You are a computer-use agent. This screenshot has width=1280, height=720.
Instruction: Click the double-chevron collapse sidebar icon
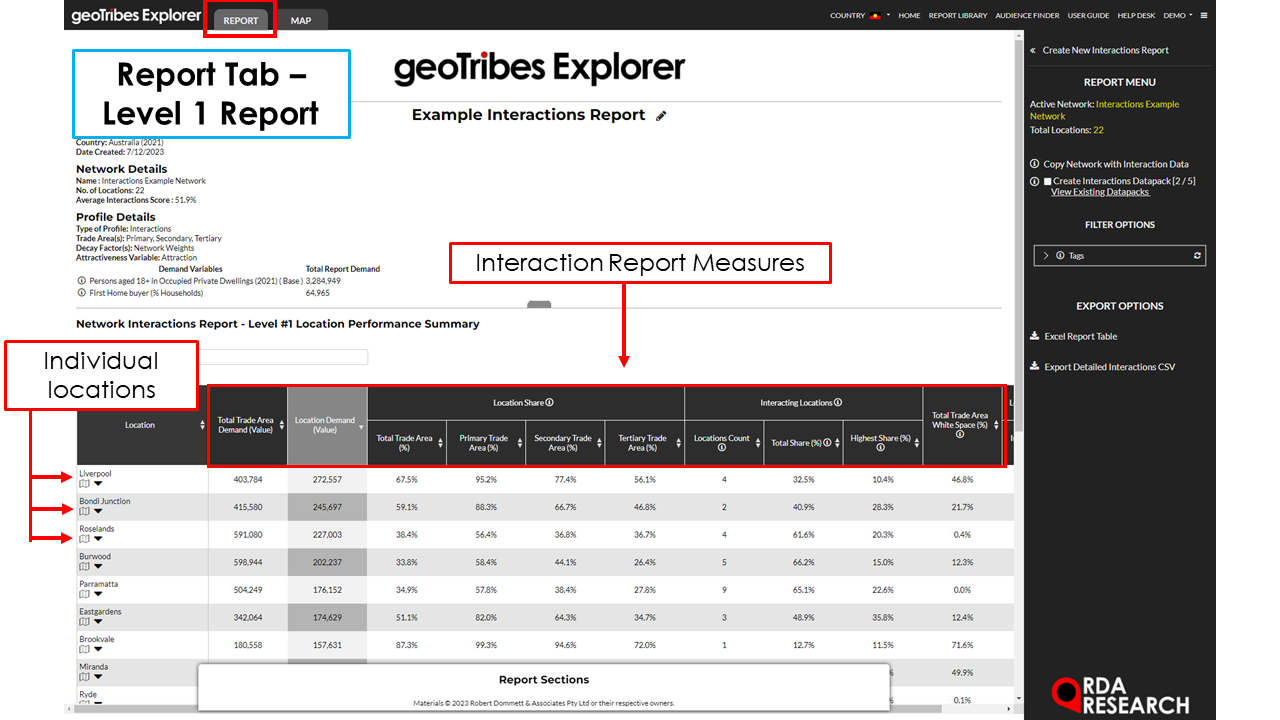[1033, 50]
